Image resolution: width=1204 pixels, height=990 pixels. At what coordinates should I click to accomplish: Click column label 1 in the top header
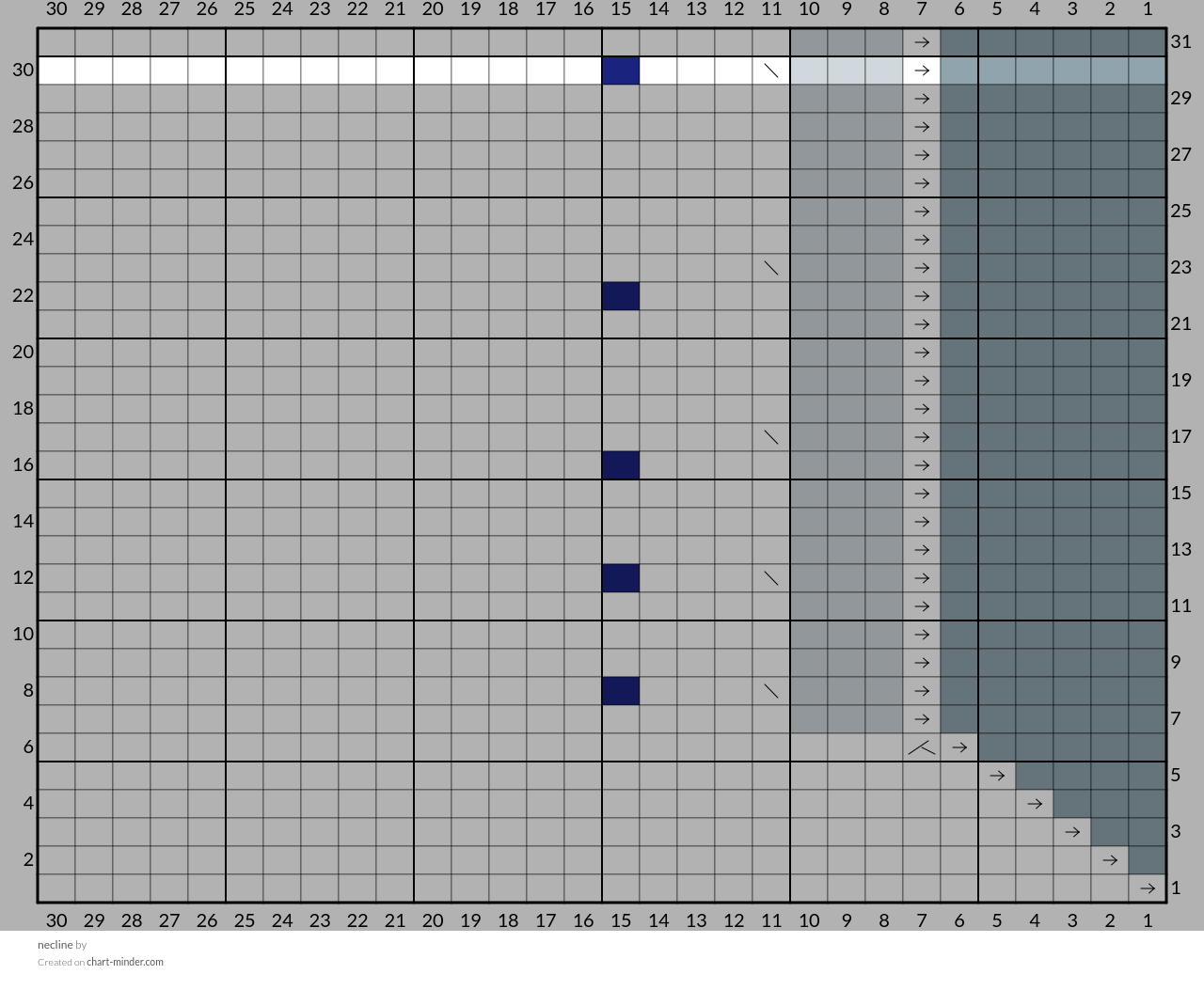[1148, 9]
